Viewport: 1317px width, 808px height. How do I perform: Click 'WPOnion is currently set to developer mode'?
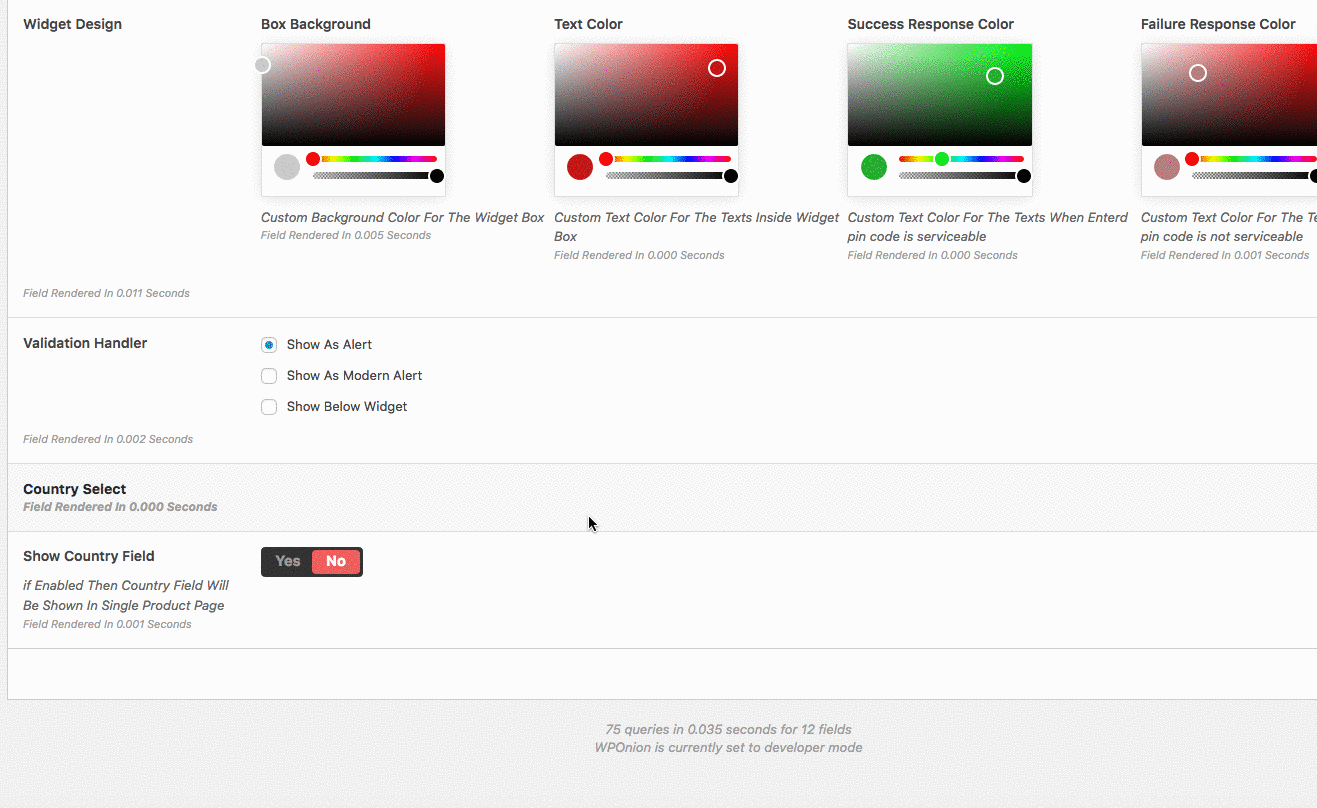pyautogui.click(x=728, y=748)
